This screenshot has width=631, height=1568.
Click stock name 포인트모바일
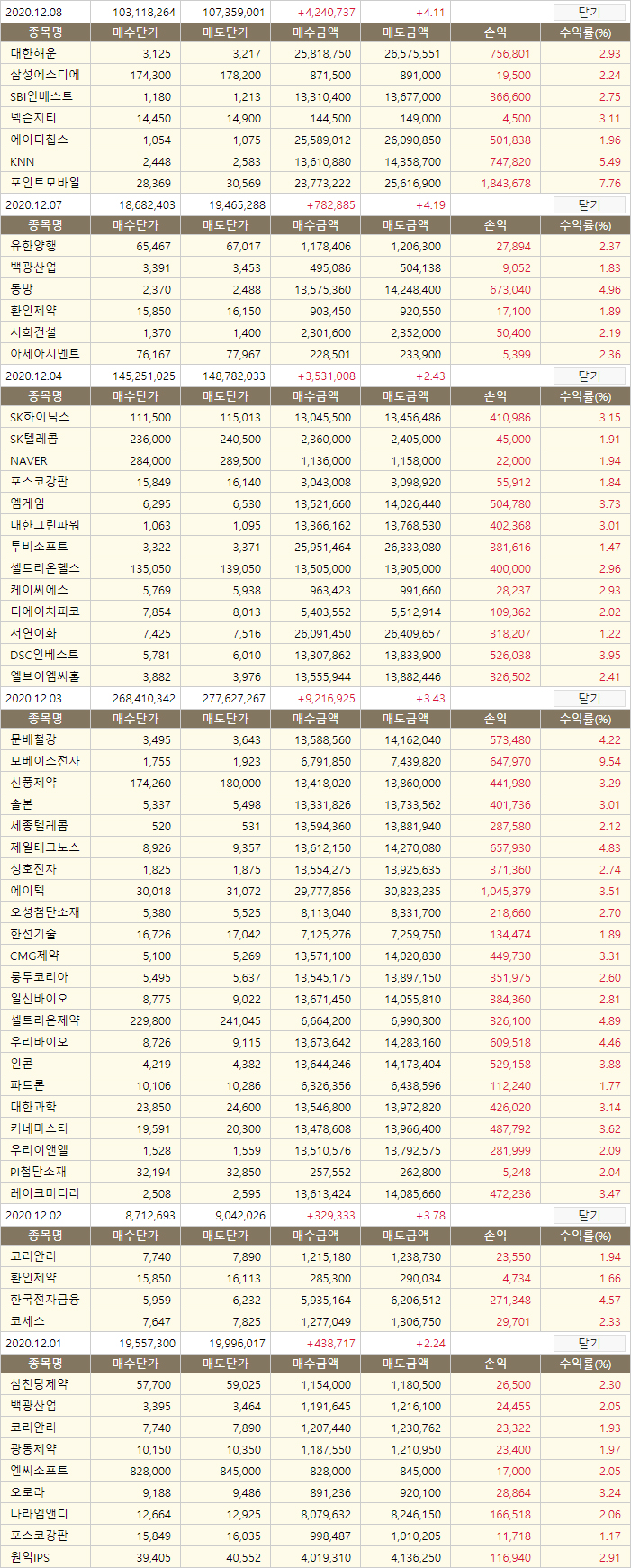(45, 183)
